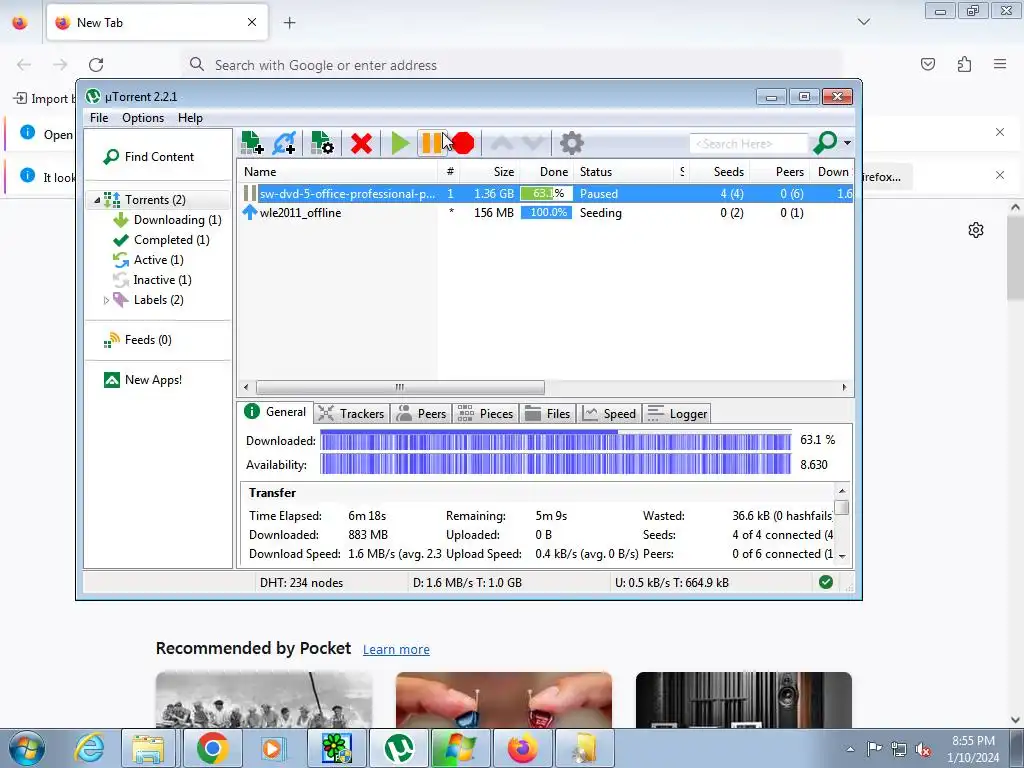Select the wle2011_offline torrent row
Viewport: 1024px width, 768px height.
coord(546,213)
